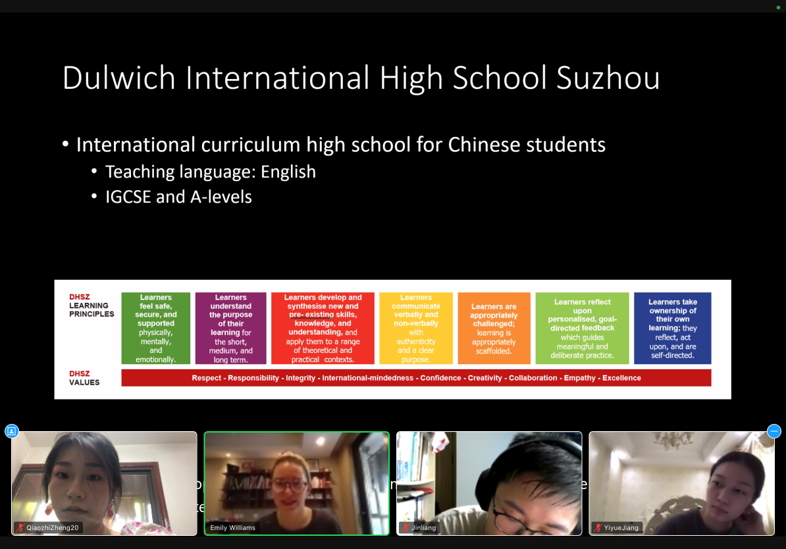Click the light green Learners reflect box
The image size is (786, 549).
click(582, 328)
